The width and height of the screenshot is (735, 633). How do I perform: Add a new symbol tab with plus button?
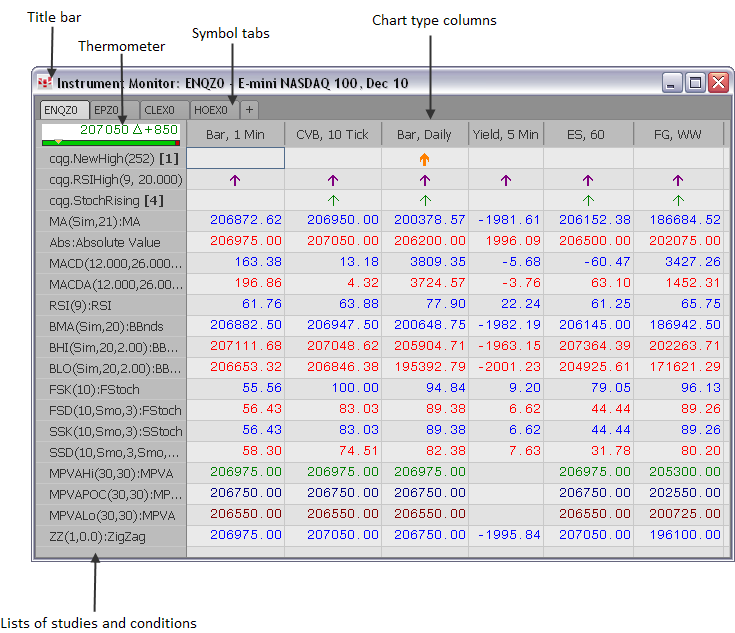coord(249,109)
